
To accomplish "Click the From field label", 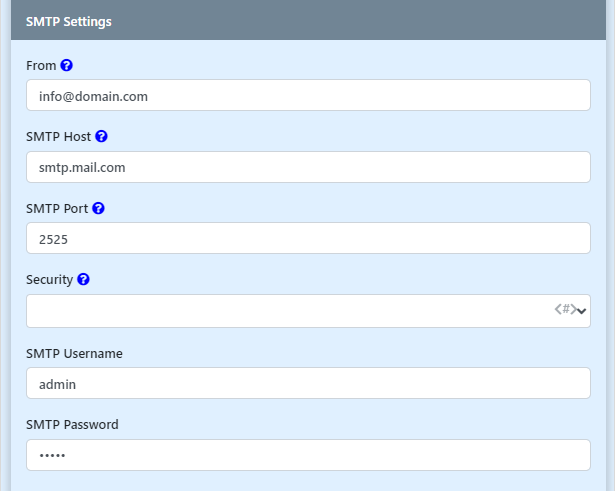I will click(41, 65).
